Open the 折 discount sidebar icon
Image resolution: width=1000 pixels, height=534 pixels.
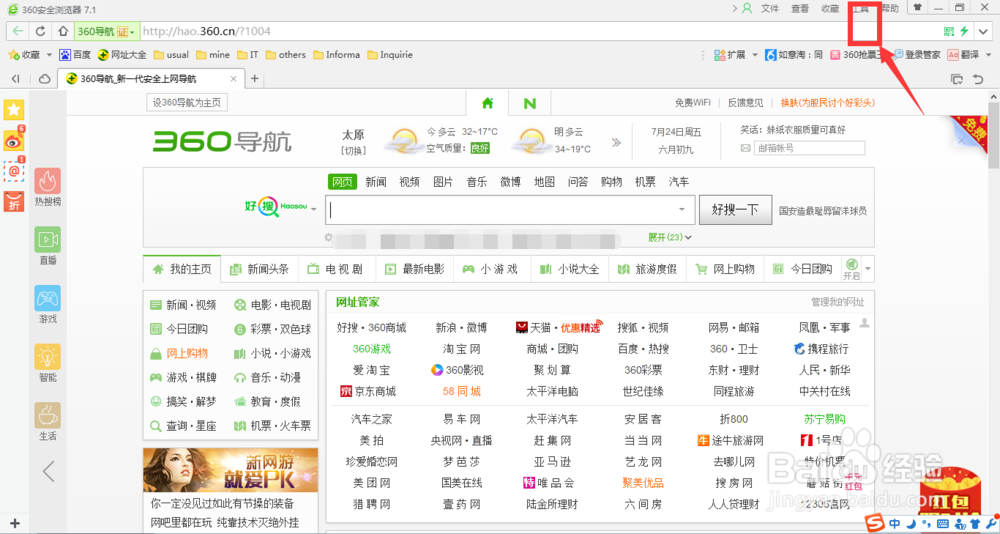[x=14, y=202]
